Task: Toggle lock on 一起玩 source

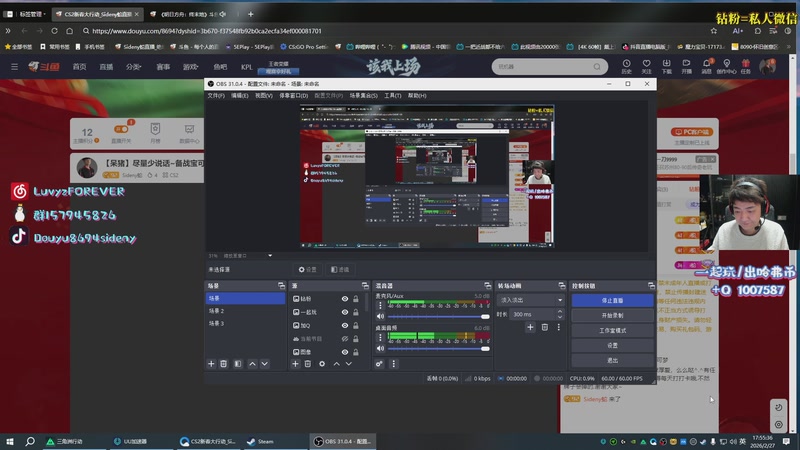Action: pyautogui.click(x=356, y=312)
